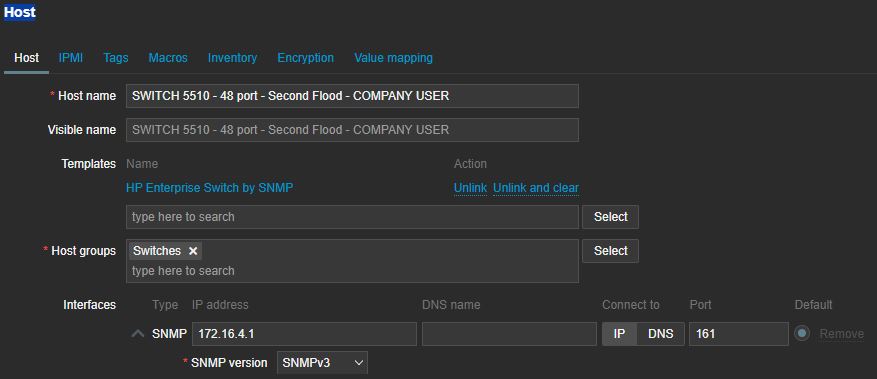877x379 pixels.
Task: Switch to the Tags tab
Action: click(x=116, y=58)
